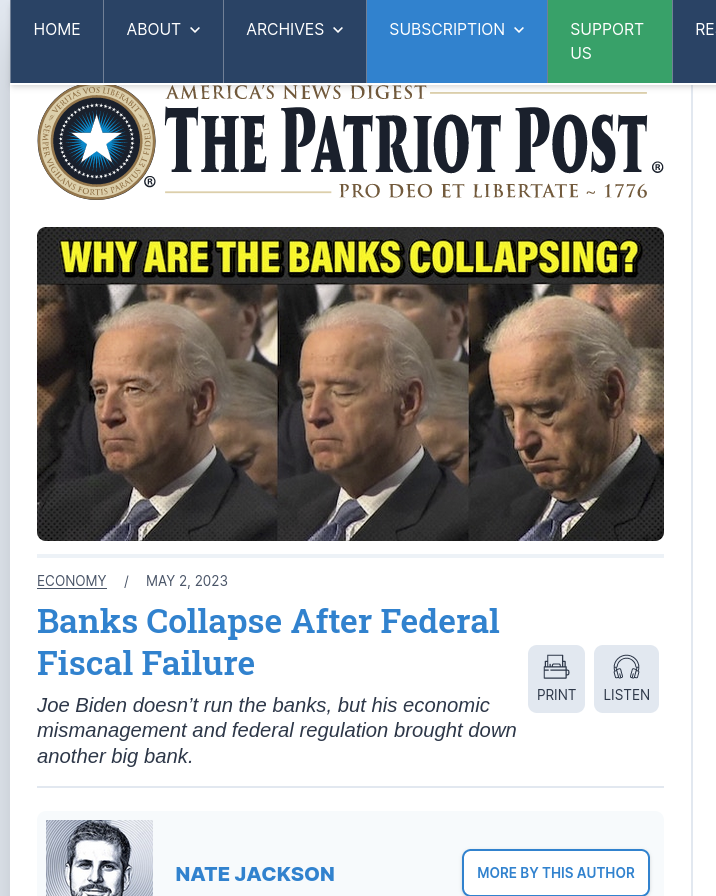
Task: Go to the Home menu item
Action: (x=57, y=29)
